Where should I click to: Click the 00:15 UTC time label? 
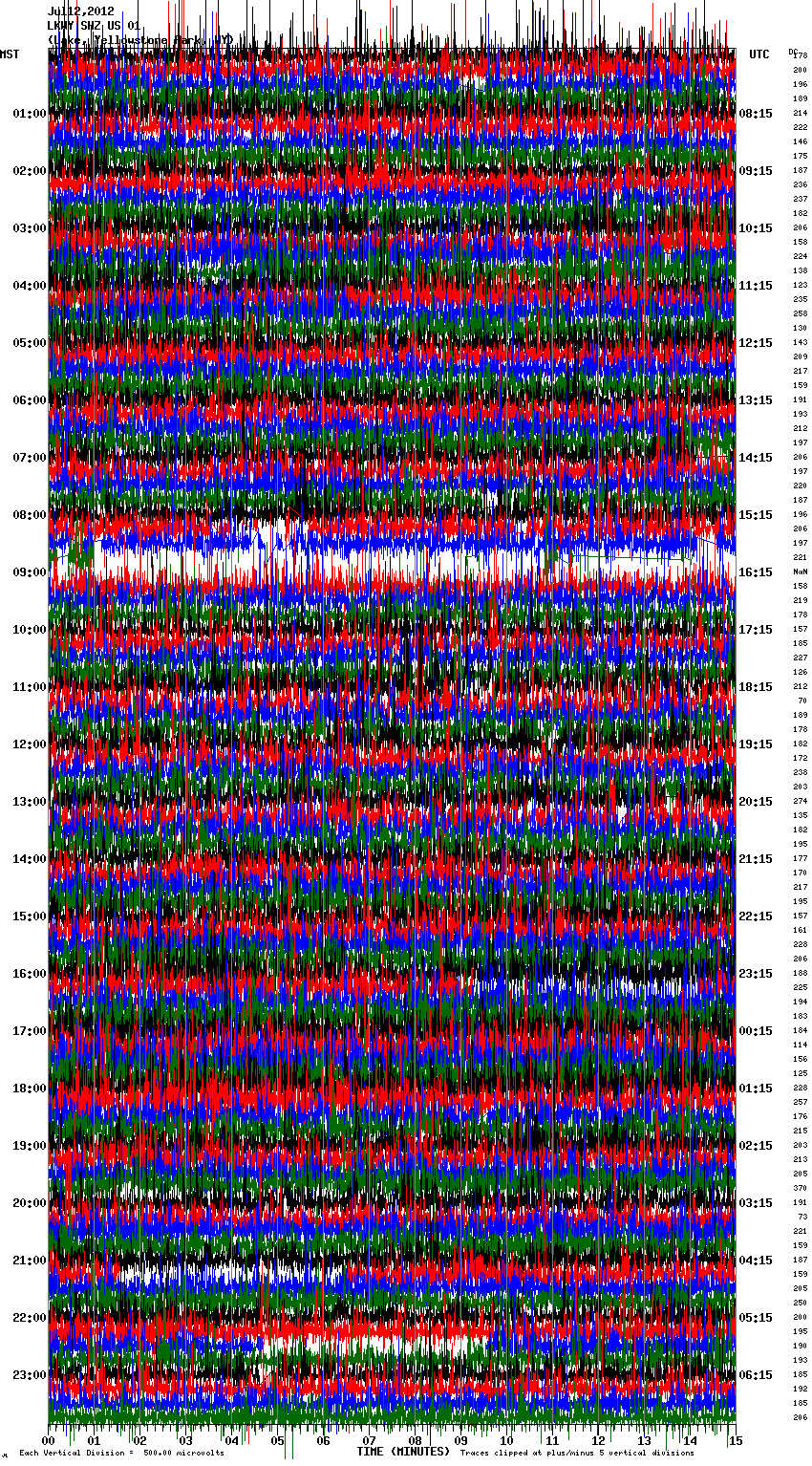point(756,1031)
